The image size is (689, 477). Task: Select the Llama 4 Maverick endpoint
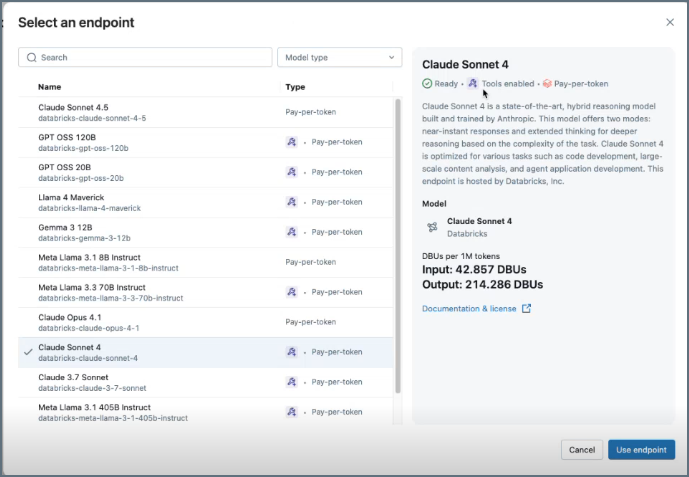(x=206, y=202)
